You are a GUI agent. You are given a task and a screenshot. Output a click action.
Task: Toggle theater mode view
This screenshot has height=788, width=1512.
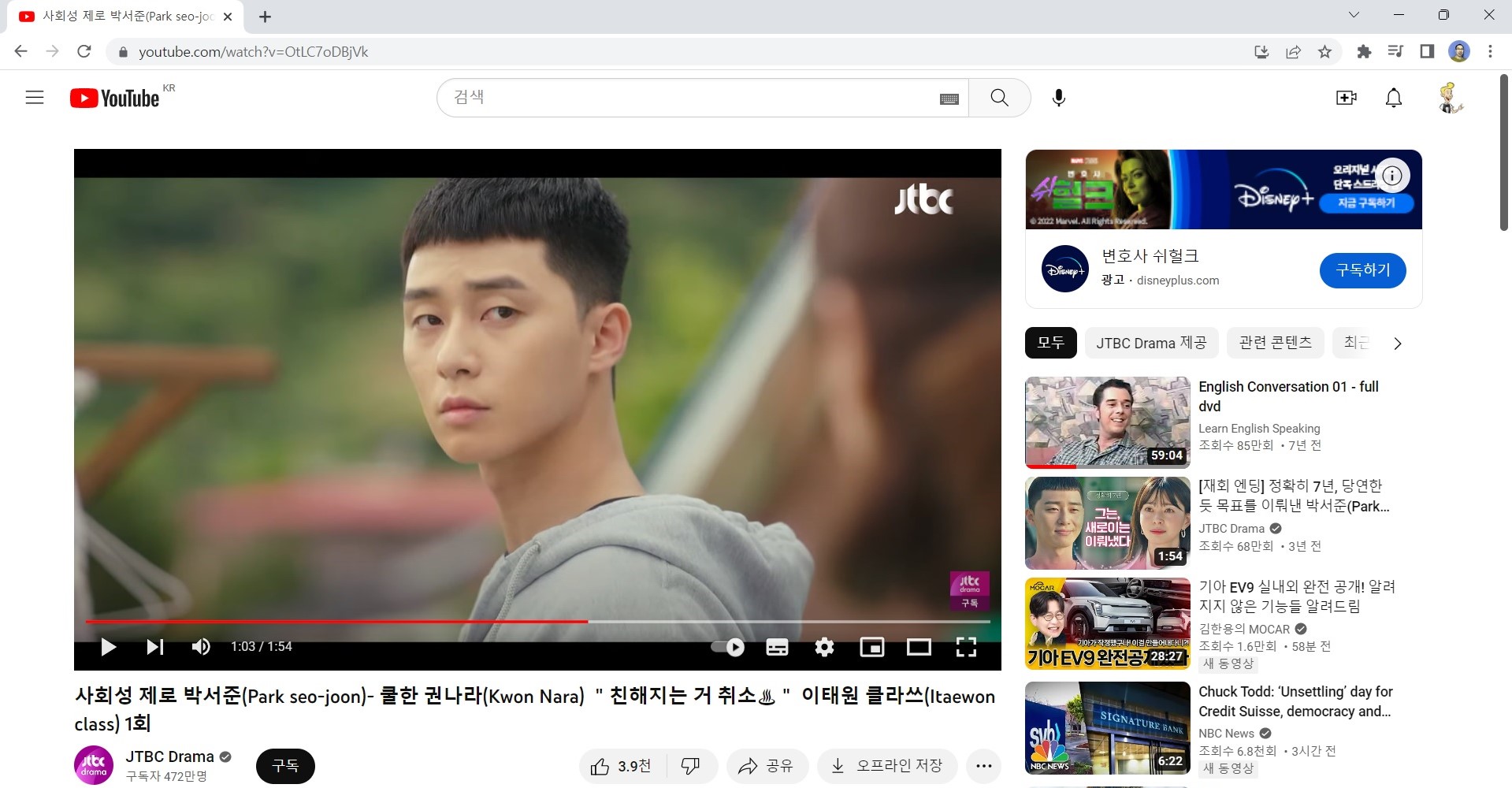(x=919, y=647)
